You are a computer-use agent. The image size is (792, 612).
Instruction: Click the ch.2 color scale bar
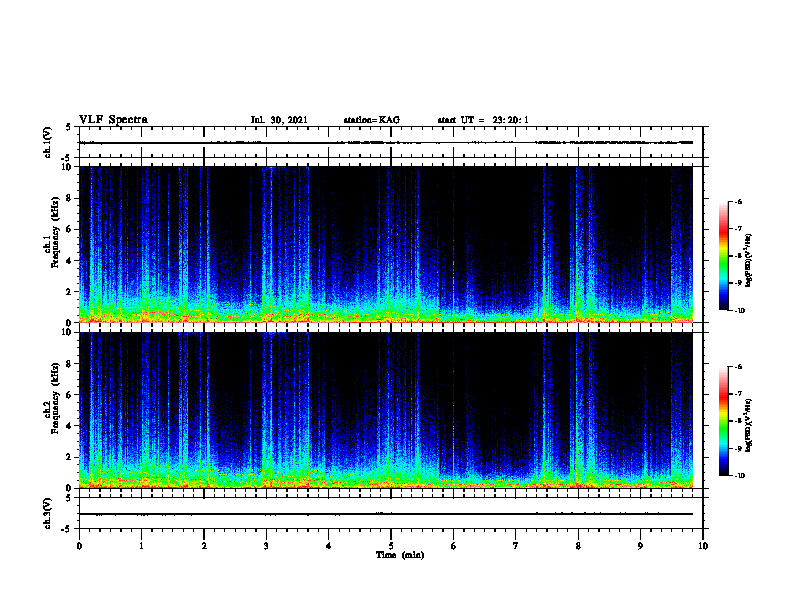pyautogui.click(x=723, y=421)
